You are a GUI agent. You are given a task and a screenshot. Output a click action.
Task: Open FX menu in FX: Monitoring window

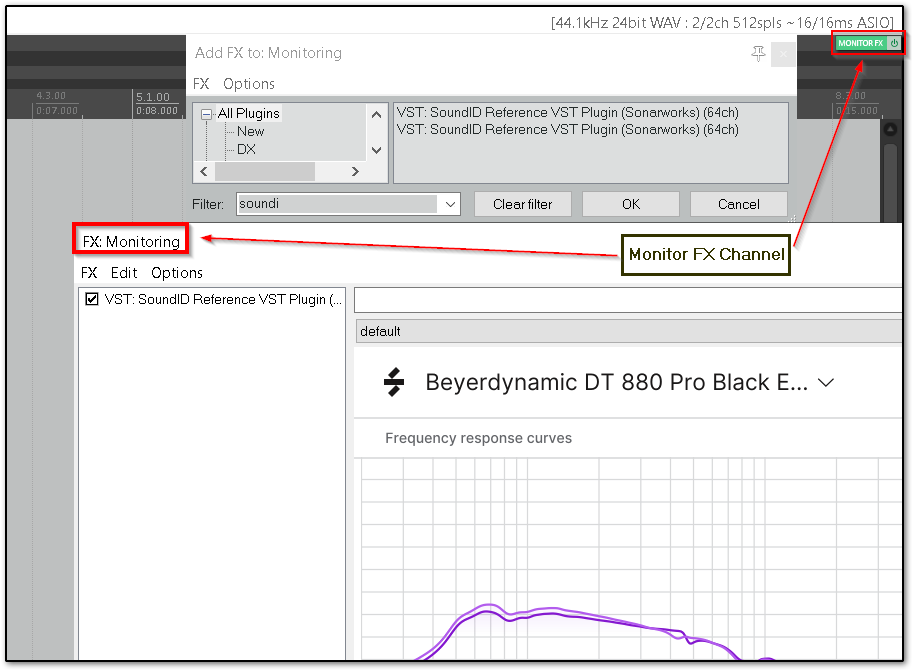click(89, 273)
